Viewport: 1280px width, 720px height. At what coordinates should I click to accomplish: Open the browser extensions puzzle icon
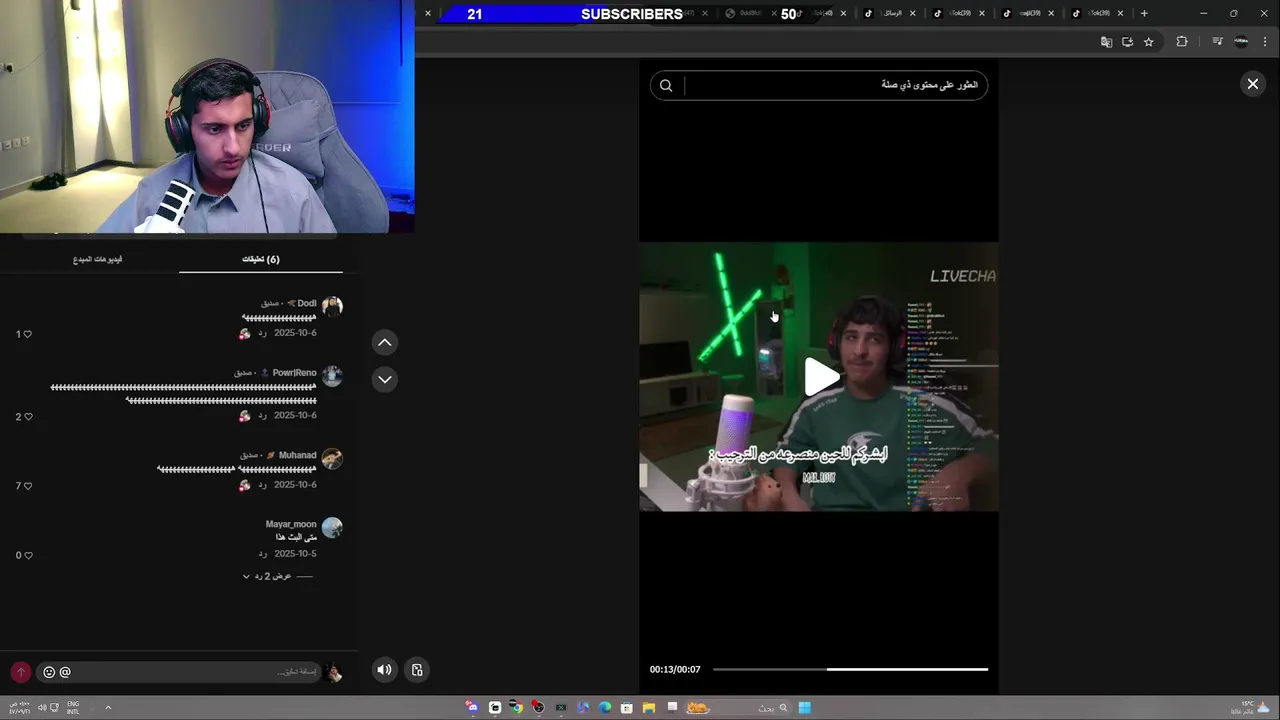[1182, 42]
